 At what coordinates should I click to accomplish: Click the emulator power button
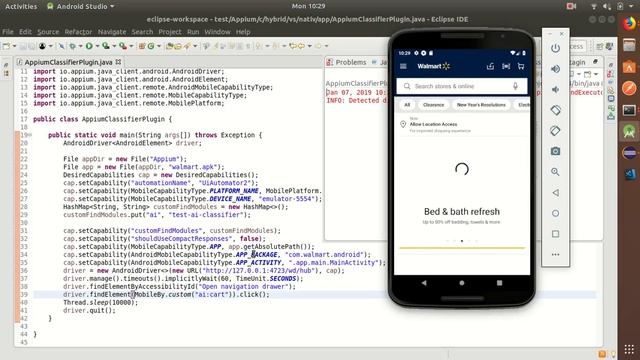(555, 48)
